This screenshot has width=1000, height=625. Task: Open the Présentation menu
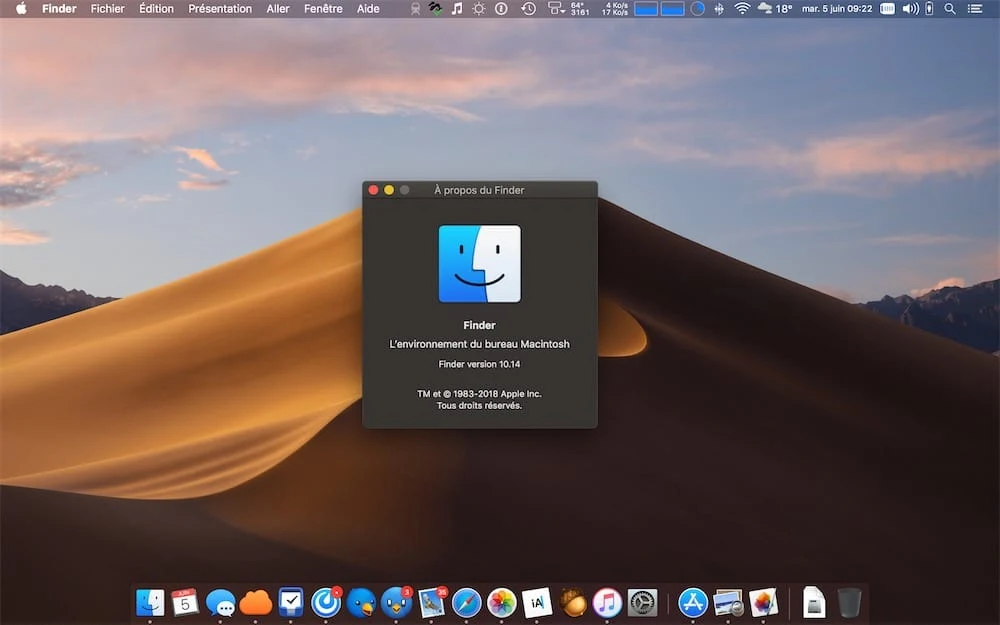[220, 9]
